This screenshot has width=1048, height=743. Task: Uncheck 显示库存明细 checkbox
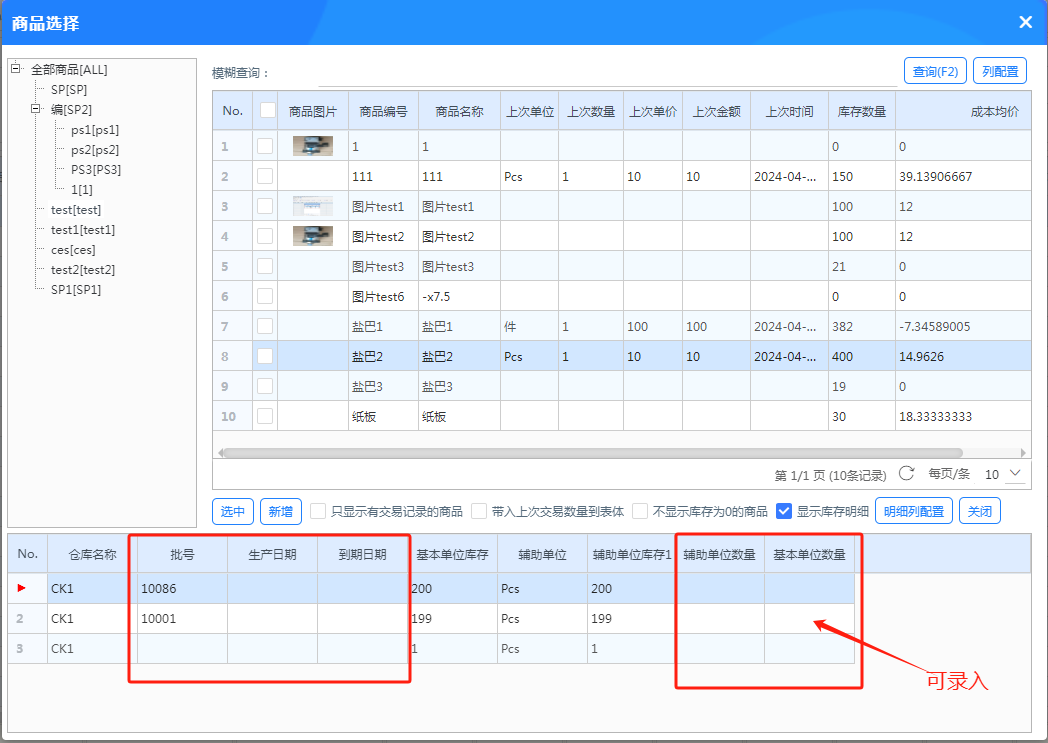click(x=784, y=511)
